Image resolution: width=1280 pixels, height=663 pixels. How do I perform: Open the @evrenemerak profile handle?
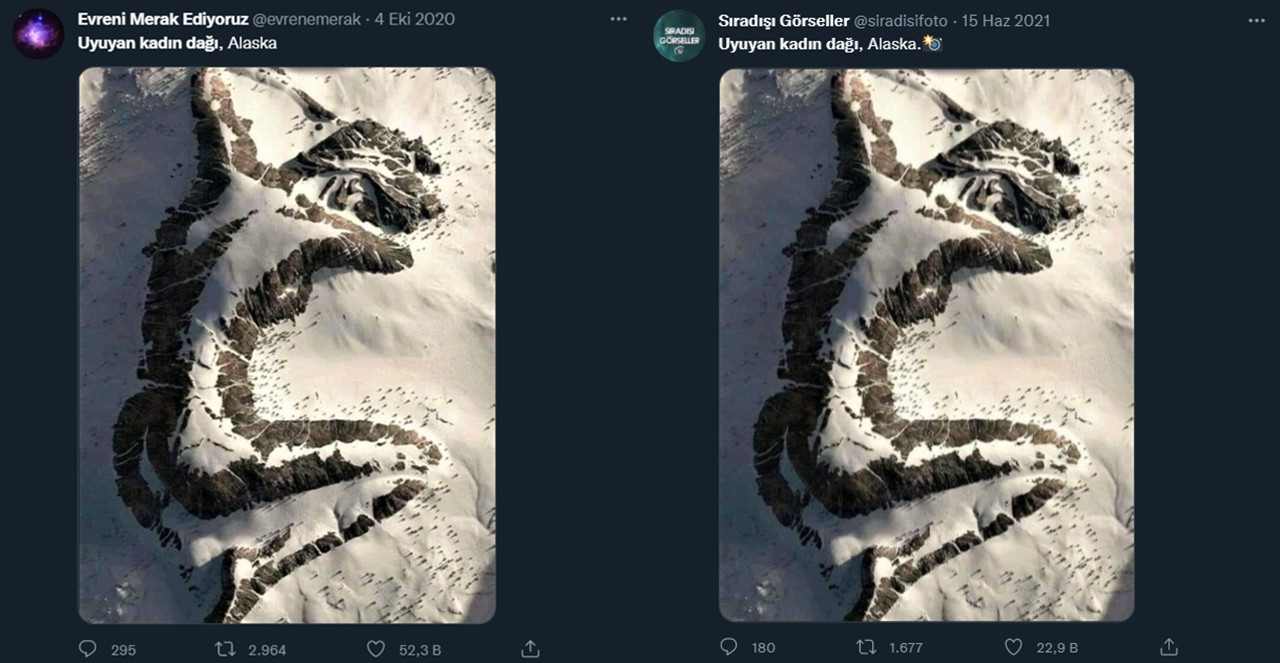(x=307, y=18)
